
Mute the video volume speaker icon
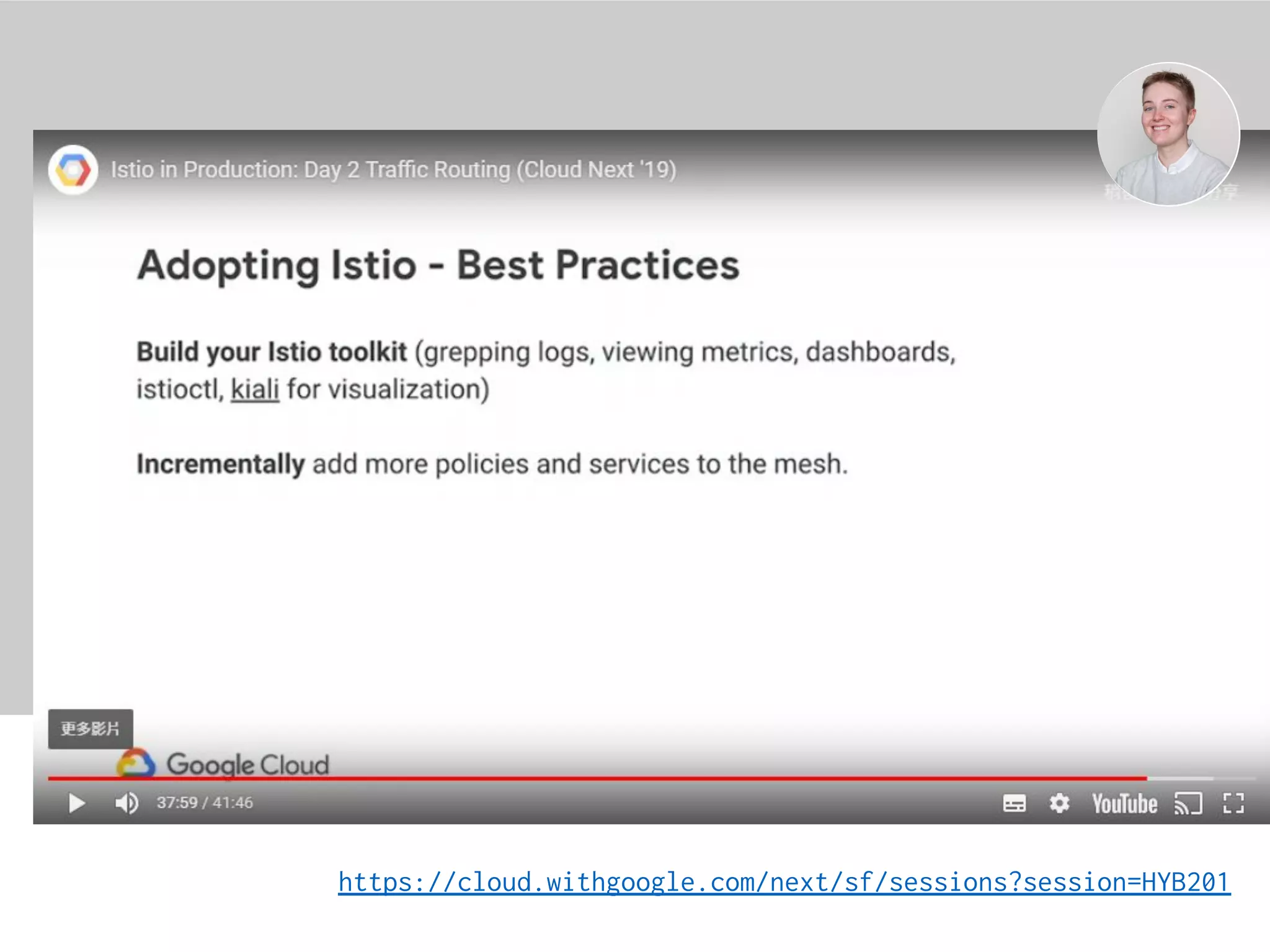pyautogui.click(x=127, y=803)
